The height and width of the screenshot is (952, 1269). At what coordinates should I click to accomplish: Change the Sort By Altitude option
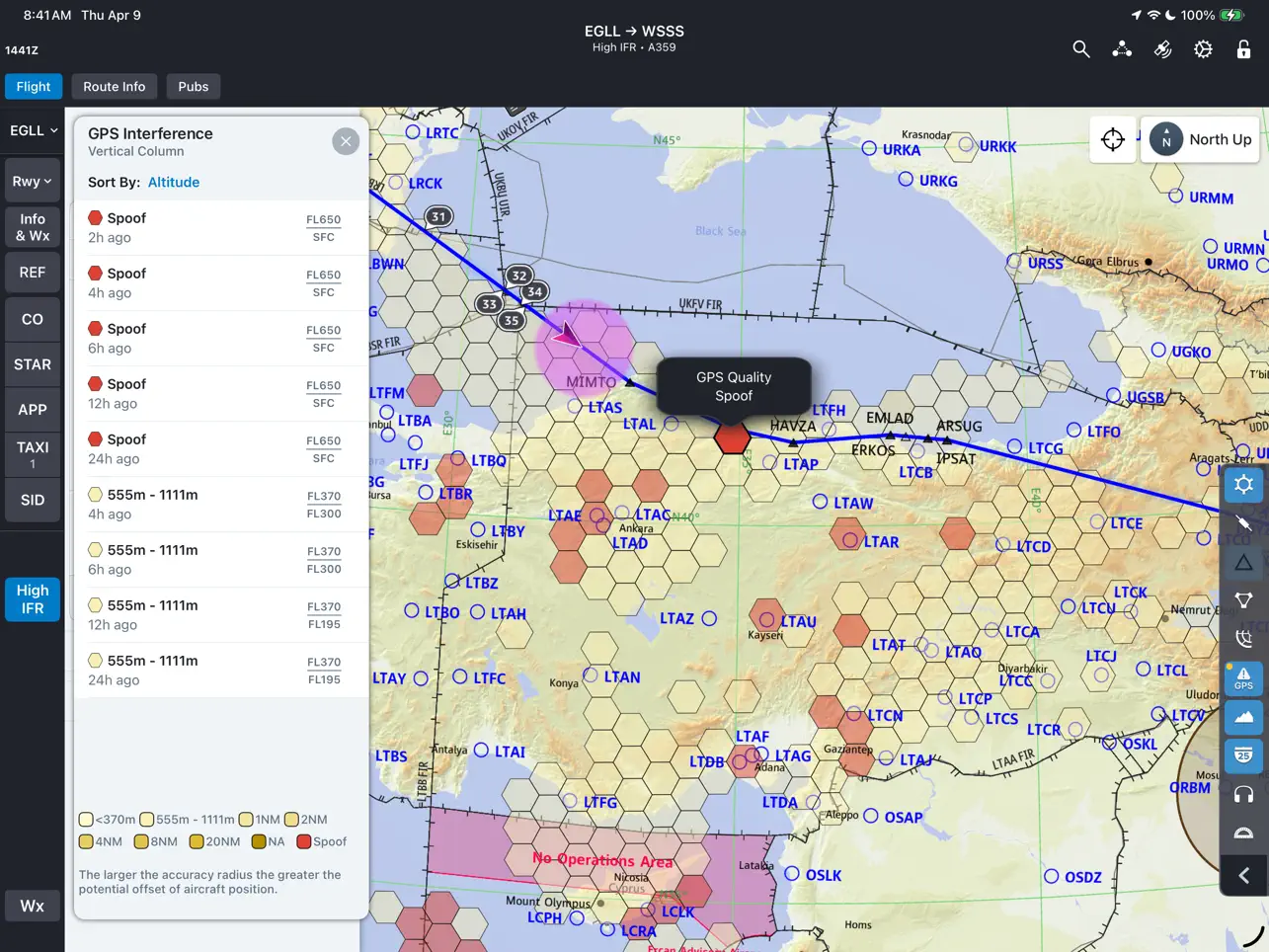(x=174, y=182)
